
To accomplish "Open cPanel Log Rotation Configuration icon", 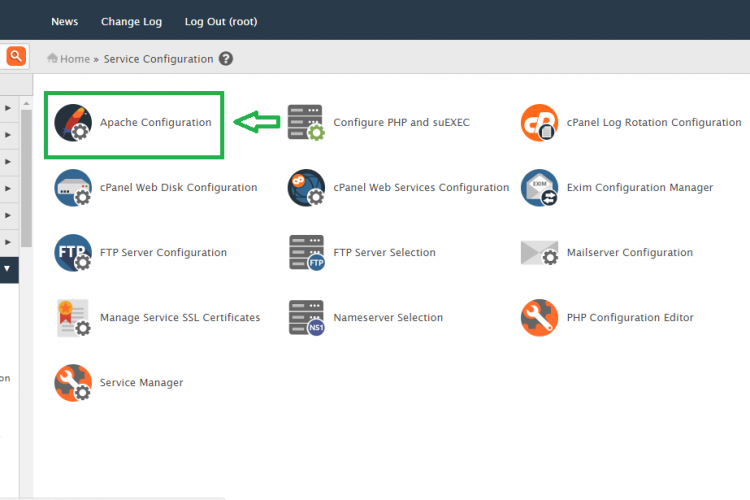I will click(540, 122).
